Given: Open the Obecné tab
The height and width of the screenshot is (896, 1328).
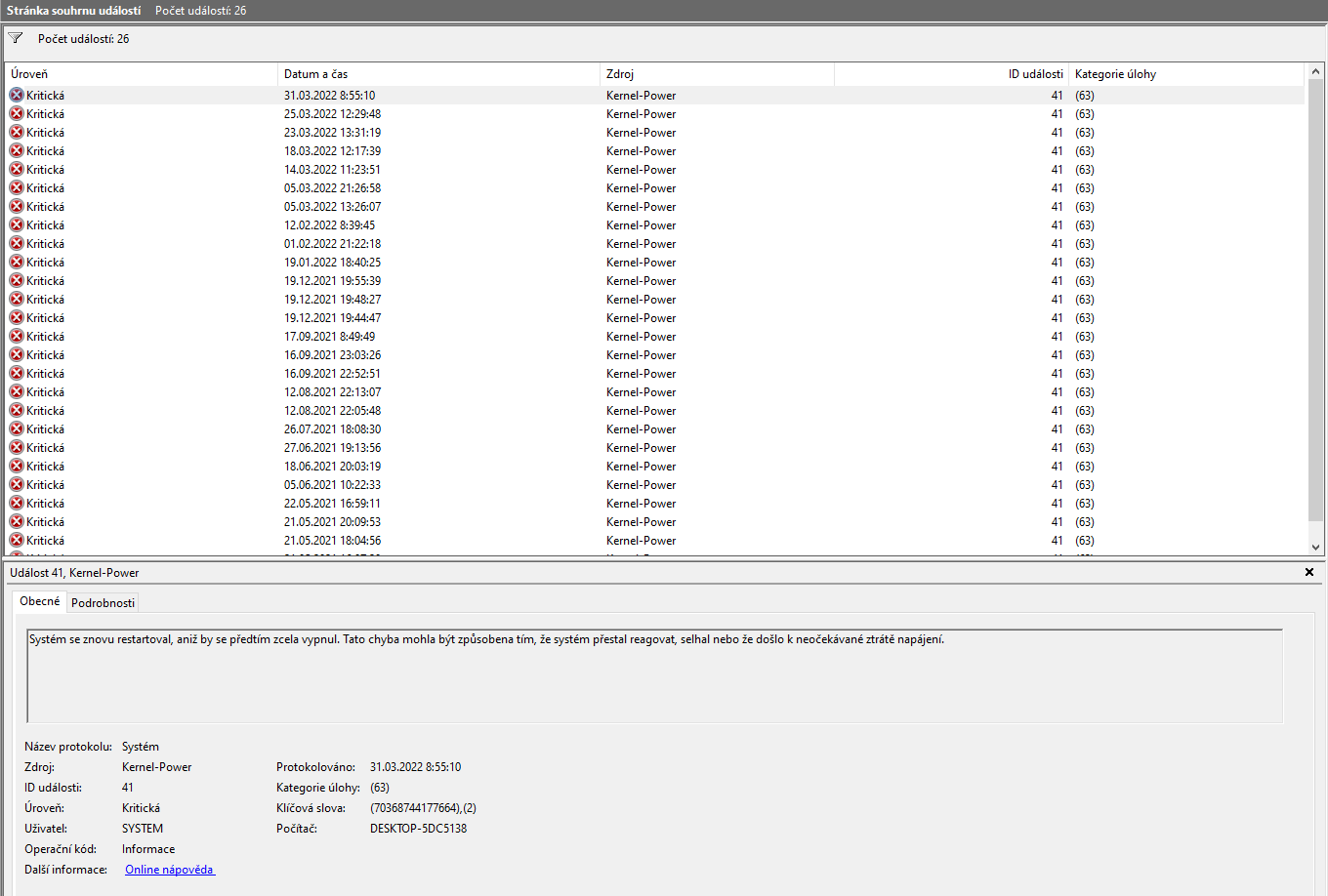Looking at the screenshot, I should pyautogui.click(x=40, y=601).
